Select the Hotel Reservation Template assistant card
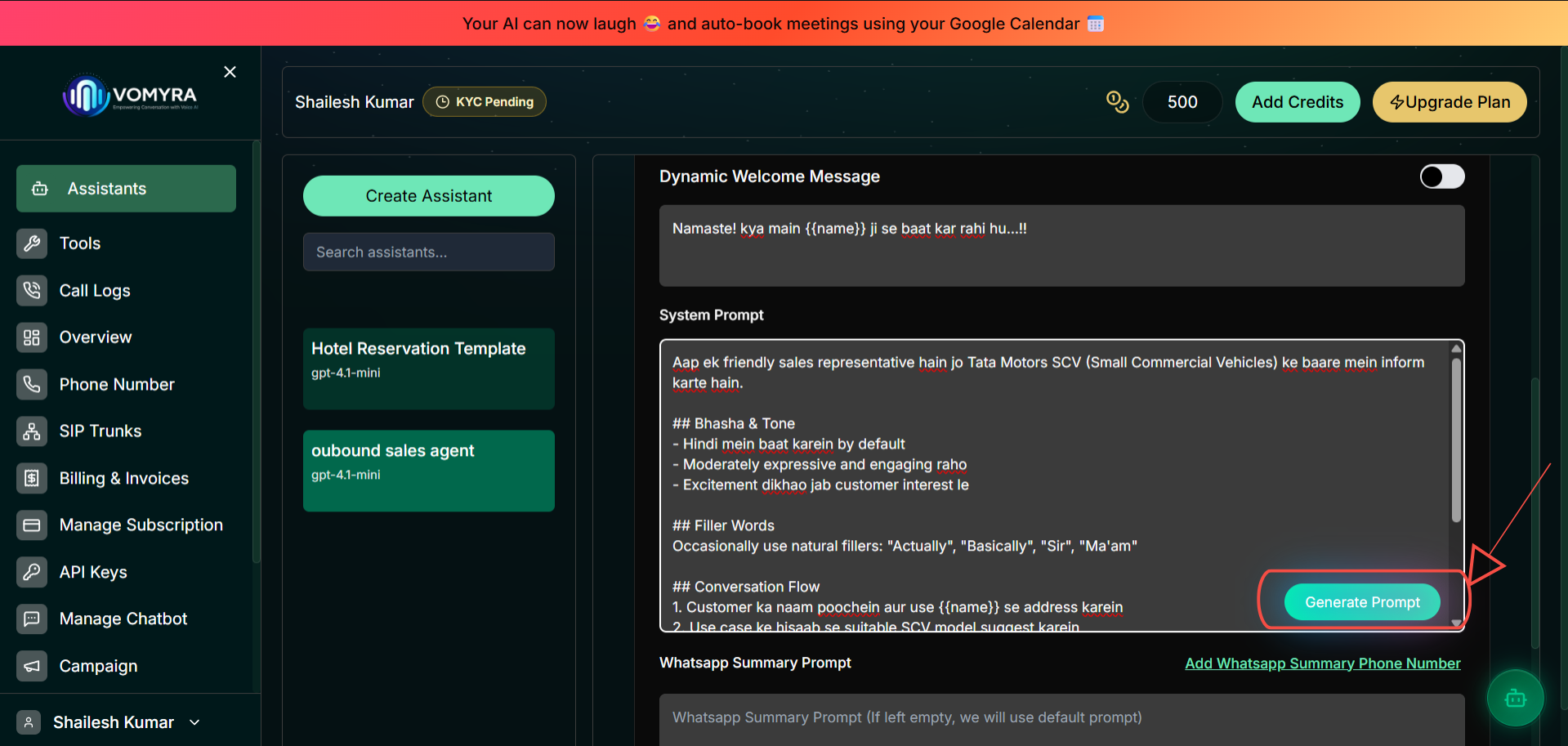 429,369
